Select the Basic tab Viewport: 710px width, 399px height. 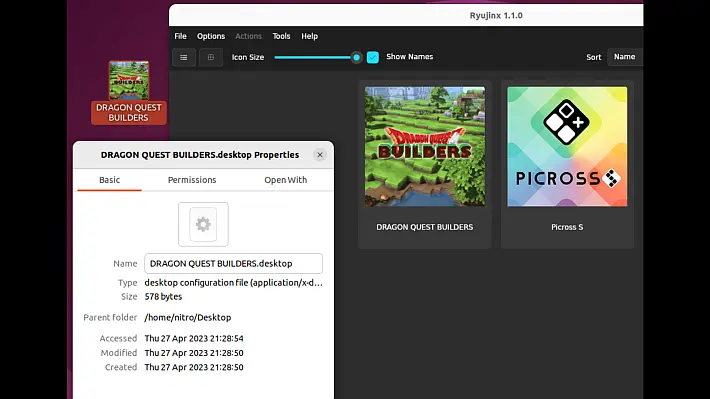(x=110, y=180)
